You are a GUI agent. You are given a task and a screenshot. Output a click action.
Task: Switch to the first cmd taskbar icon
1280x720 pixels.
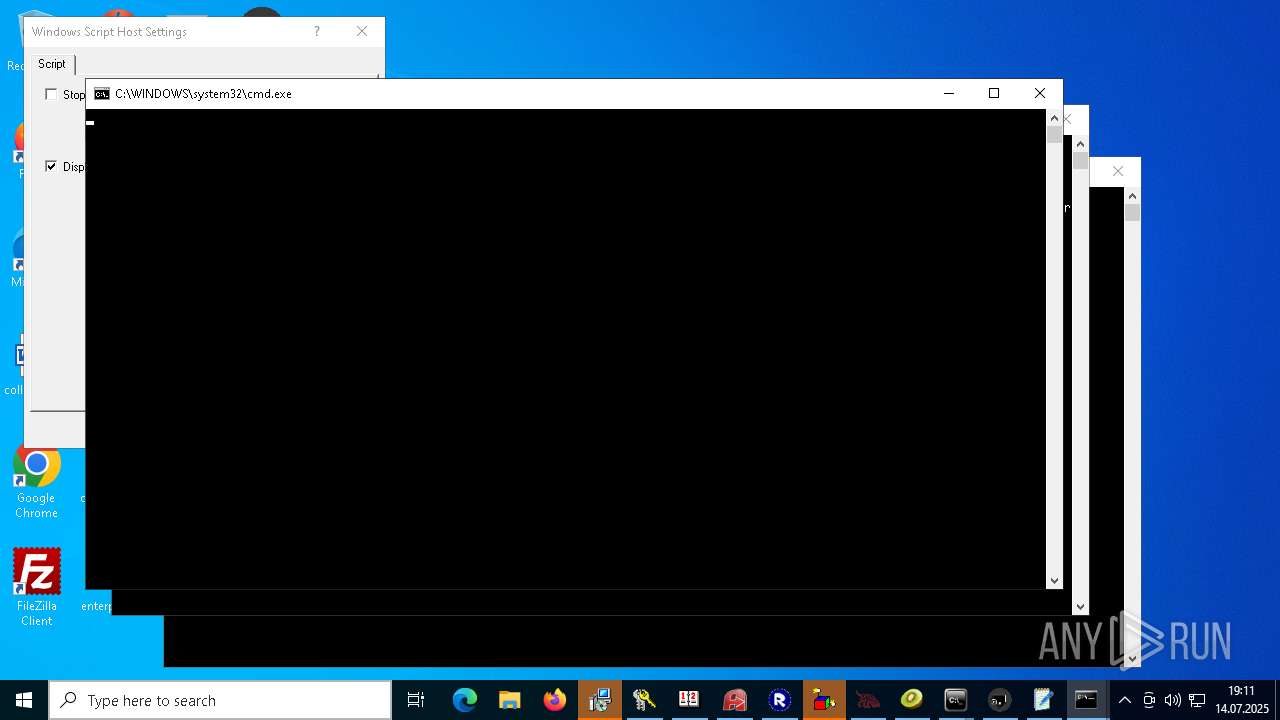(955, 700)
